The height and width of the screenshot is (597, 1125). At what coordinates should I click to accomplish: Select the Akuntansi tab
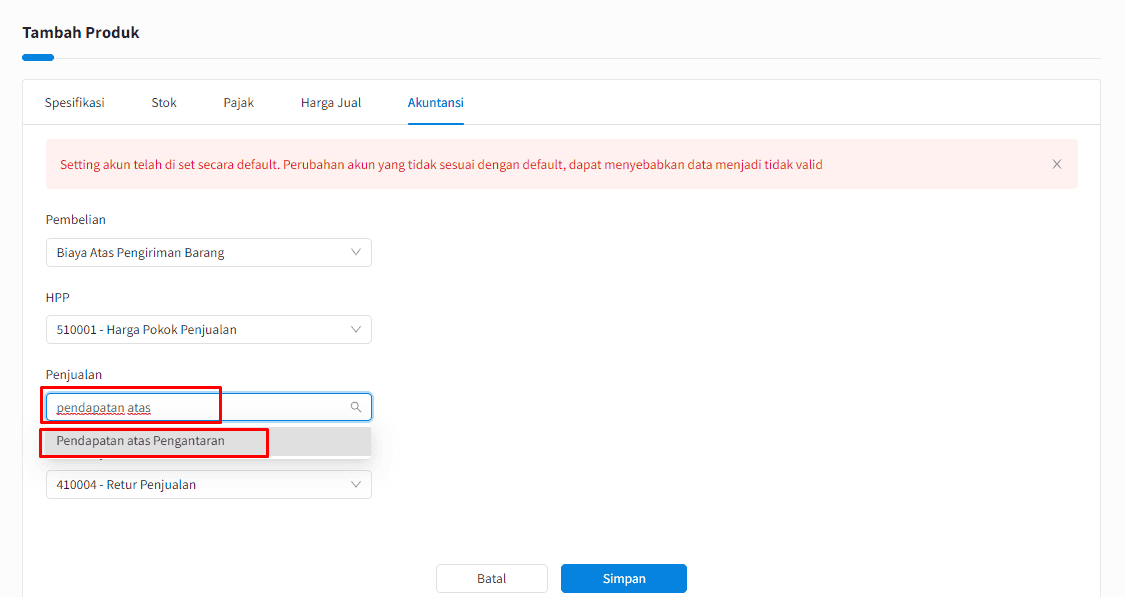436,103
